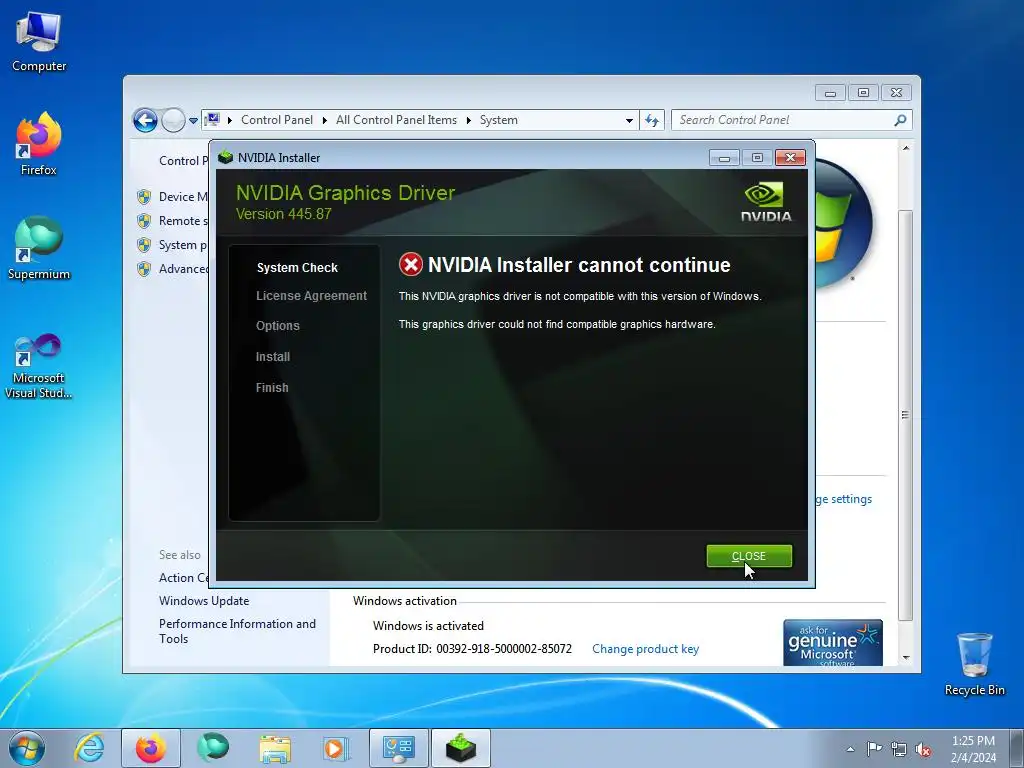This screenshot has height=768, width=1024.
Task: Click All Control Panel Items breadcrumb
Action: tap(396, 120)
